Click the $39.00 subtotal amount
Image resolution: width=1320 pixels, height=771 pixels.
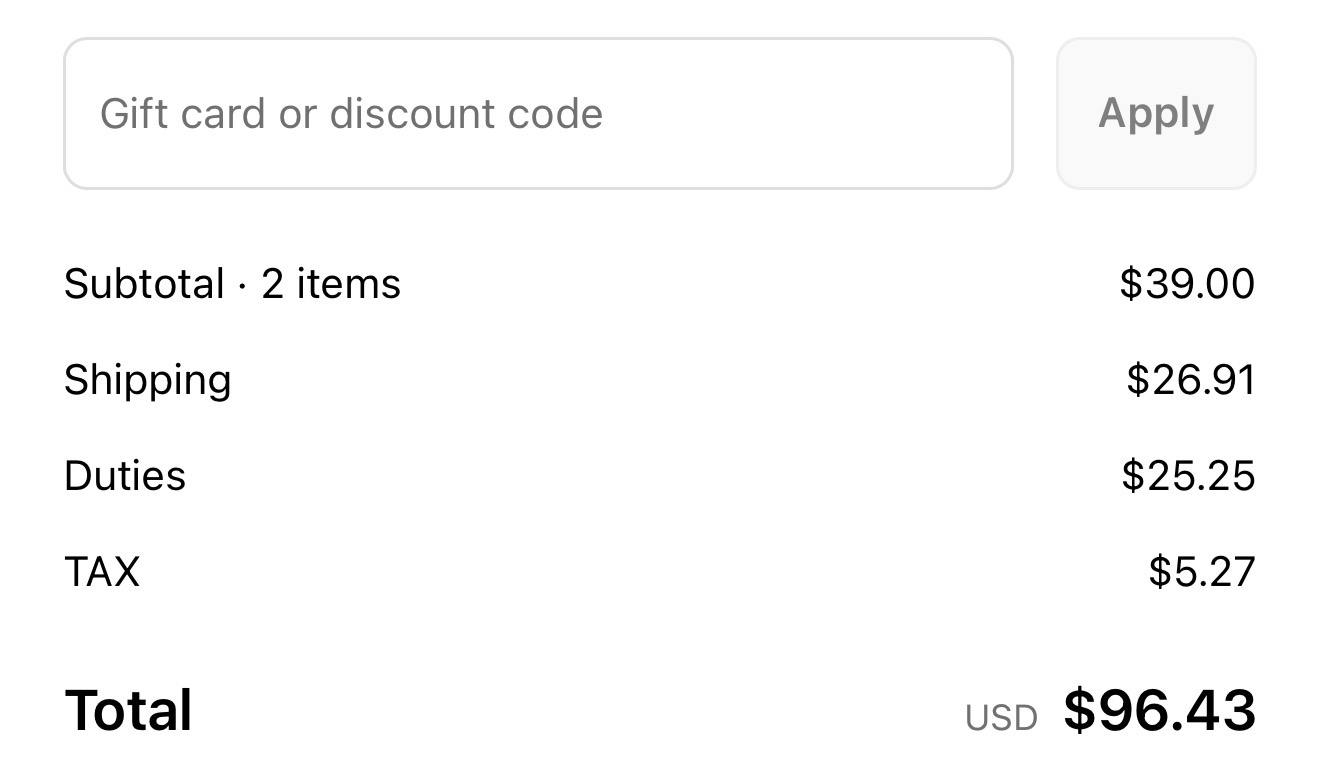(x=1187, y=284)
